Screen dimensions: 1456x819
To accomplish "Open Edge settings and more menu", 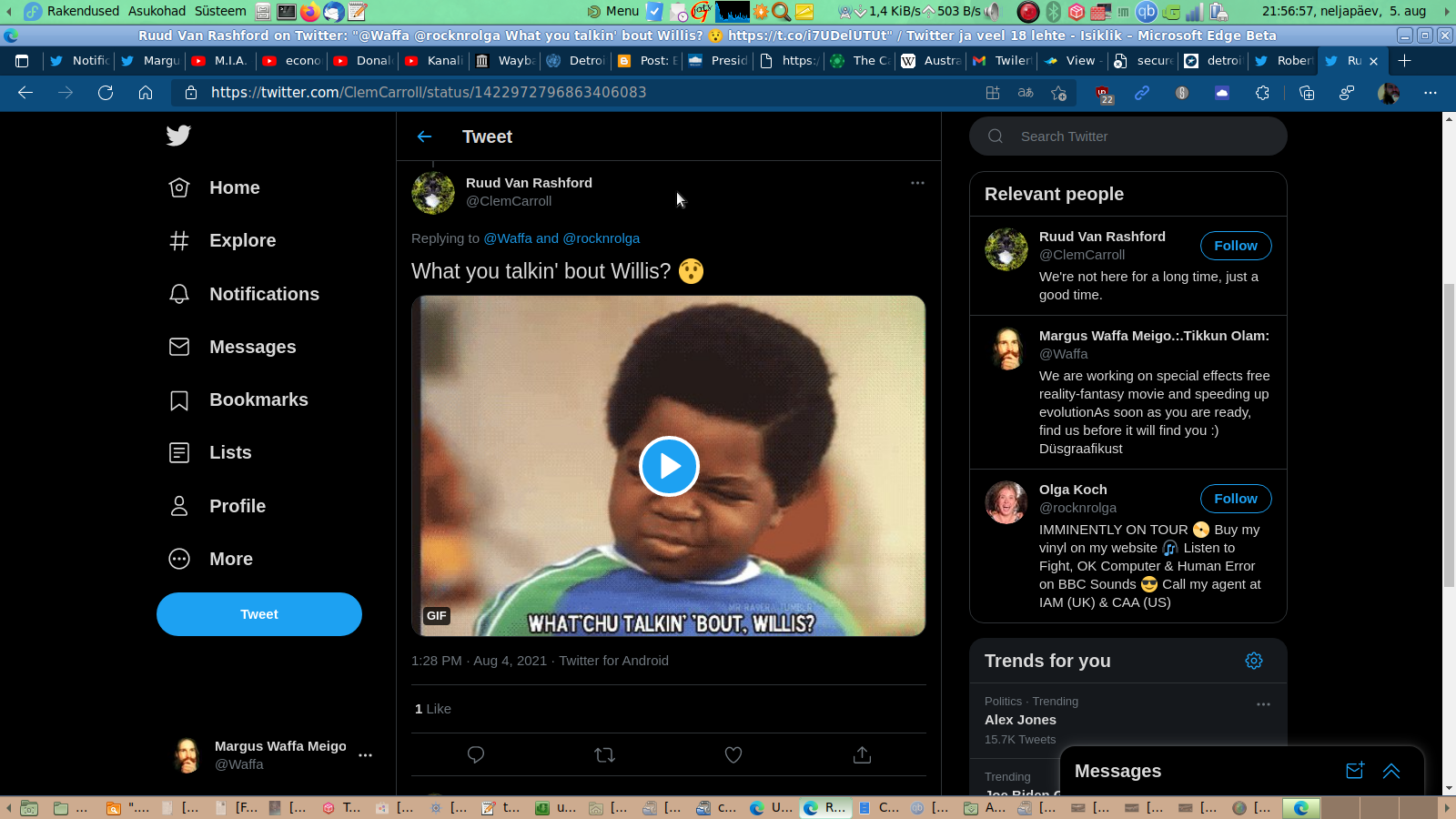I will 1431,93.
